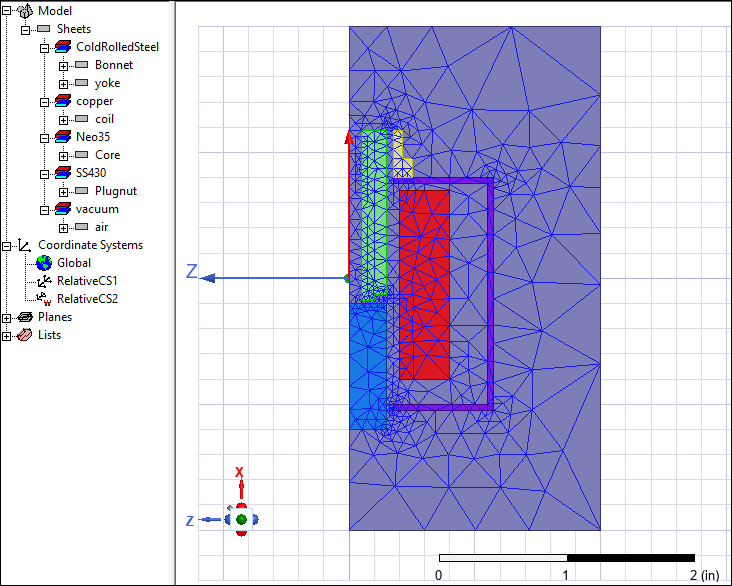Click the Planes icon
Viewport: 732px width, 586px height.
coord(25,317)
